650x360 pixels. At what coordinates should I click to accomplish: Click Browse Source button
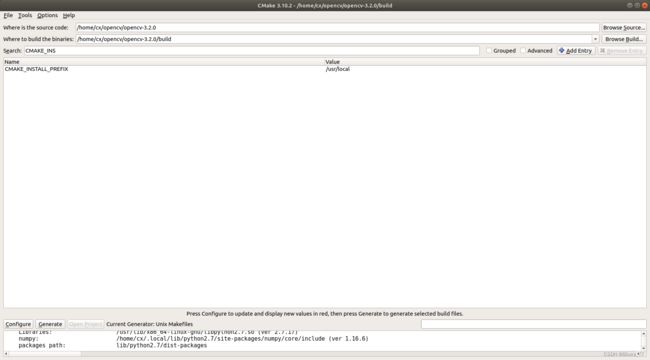[x=623, y=27]
